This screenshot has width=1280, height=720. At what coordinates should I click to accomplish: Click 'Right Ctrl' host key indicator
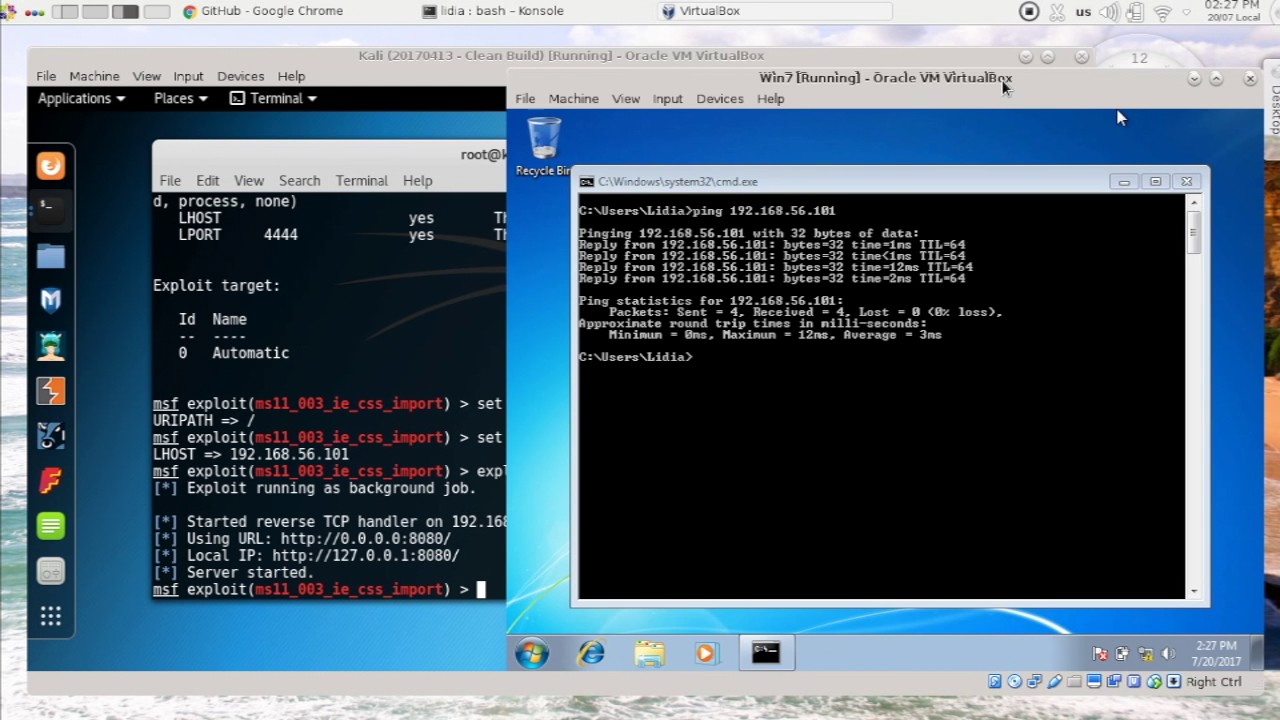pyautogui.click(x=1214, y=681)
